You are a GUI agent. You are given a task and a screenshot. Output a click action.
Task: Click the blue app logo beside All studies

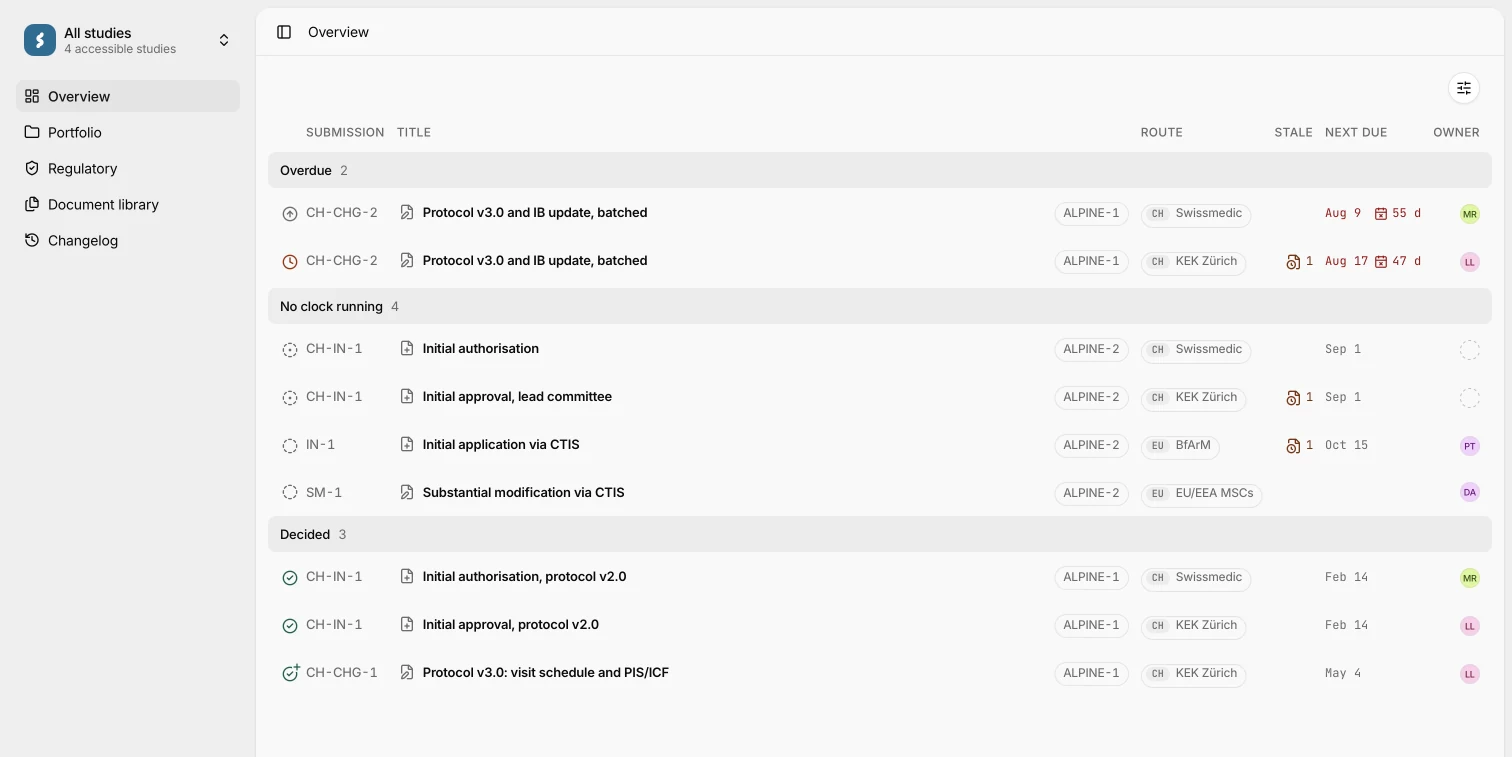coord(40,40)
